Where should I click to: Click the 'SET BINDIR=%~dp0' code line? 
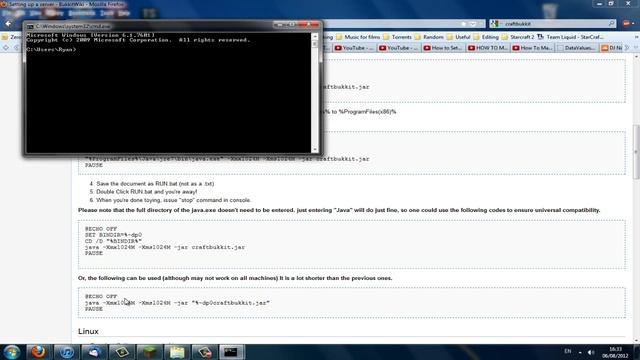pyautogui.click(x=113, y=235)
